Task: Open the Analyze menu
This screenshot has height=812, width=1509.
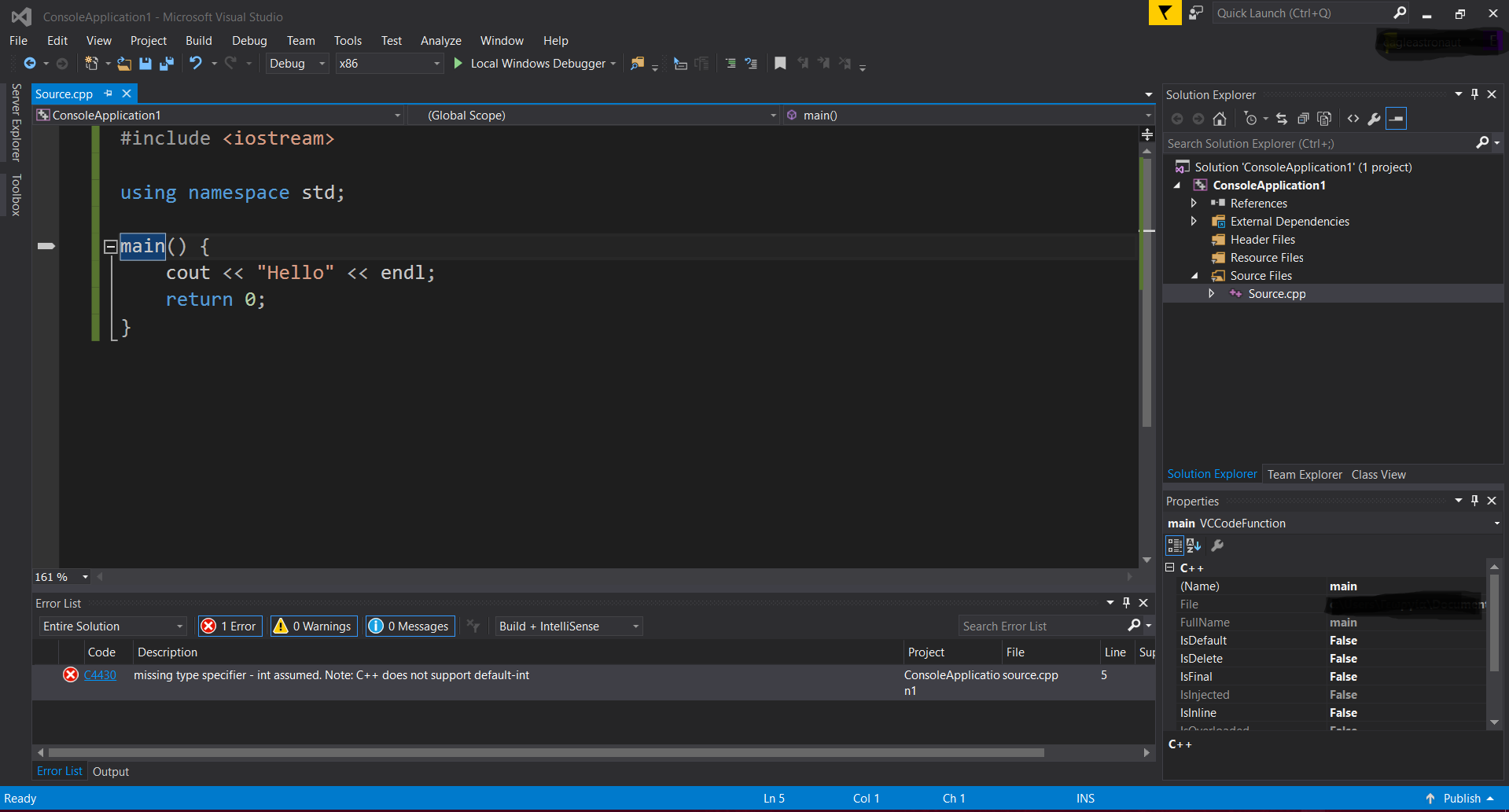Action: 440,41
